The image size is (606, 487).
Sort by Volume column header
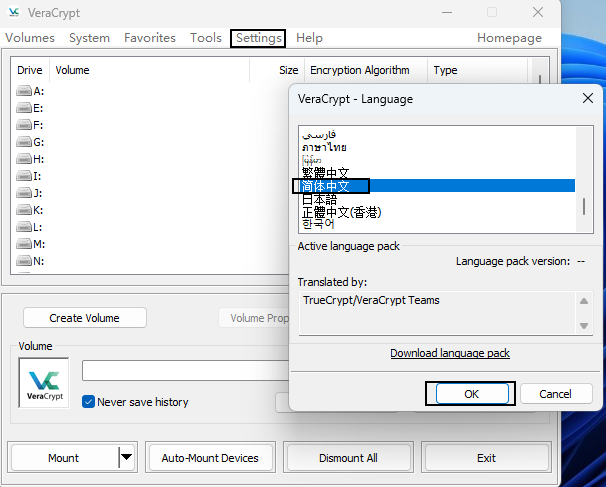pyautogui.click(x=149, y=70)
